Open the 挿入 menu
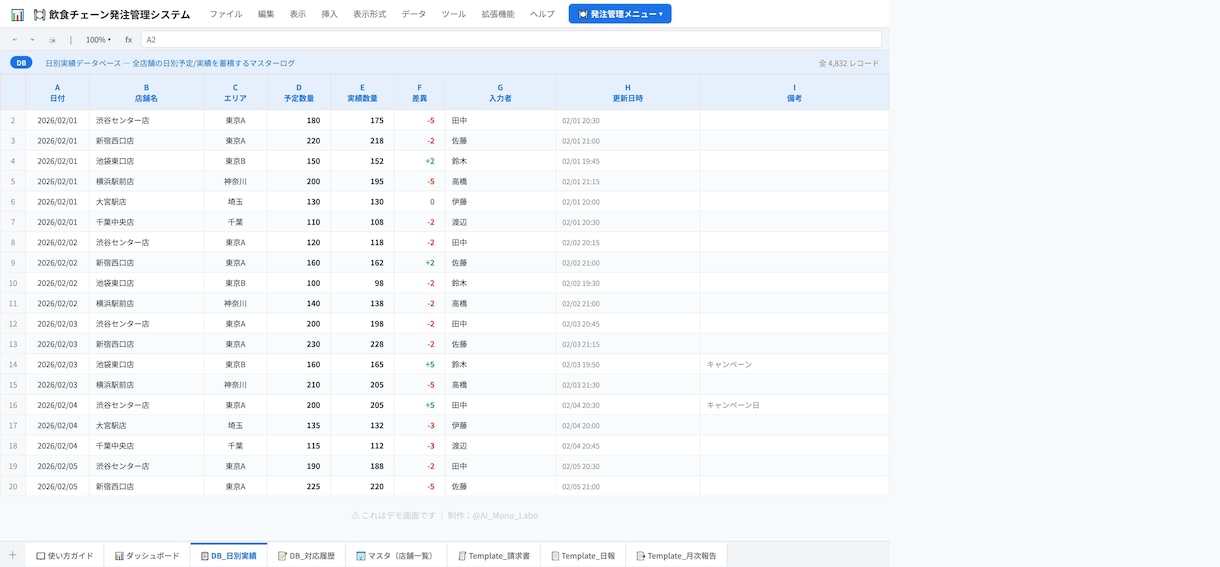The height and width of the screenshot is (567, 1220). (329, 14)
